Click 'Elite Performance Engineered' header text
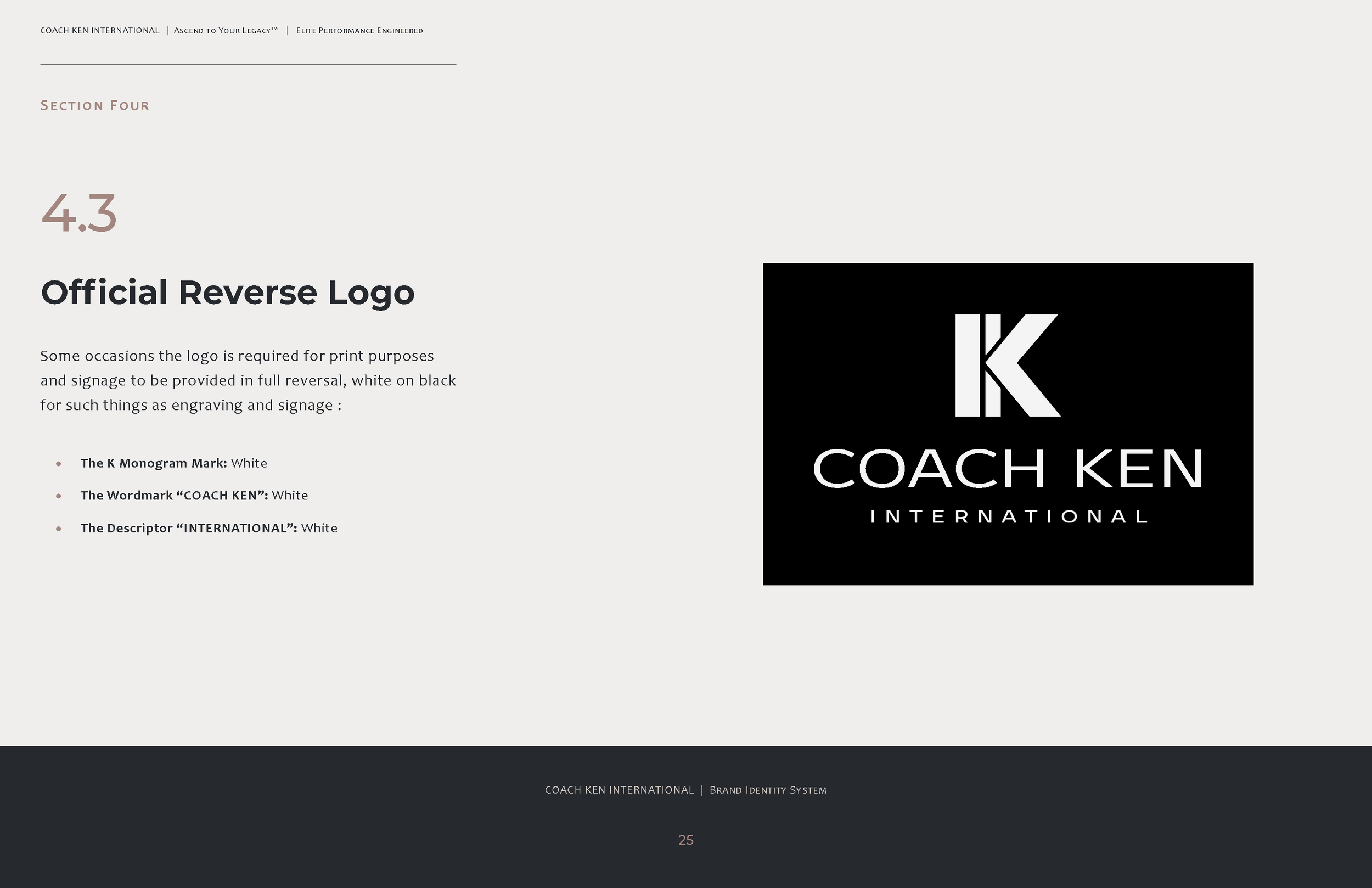 [359, 31]
